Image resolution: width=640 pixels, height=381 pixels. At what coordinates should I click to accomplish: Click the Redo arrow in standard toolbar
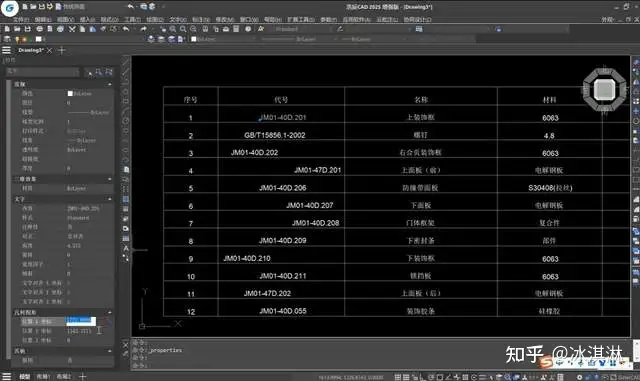pyautogui.click(x=143, y=29)
